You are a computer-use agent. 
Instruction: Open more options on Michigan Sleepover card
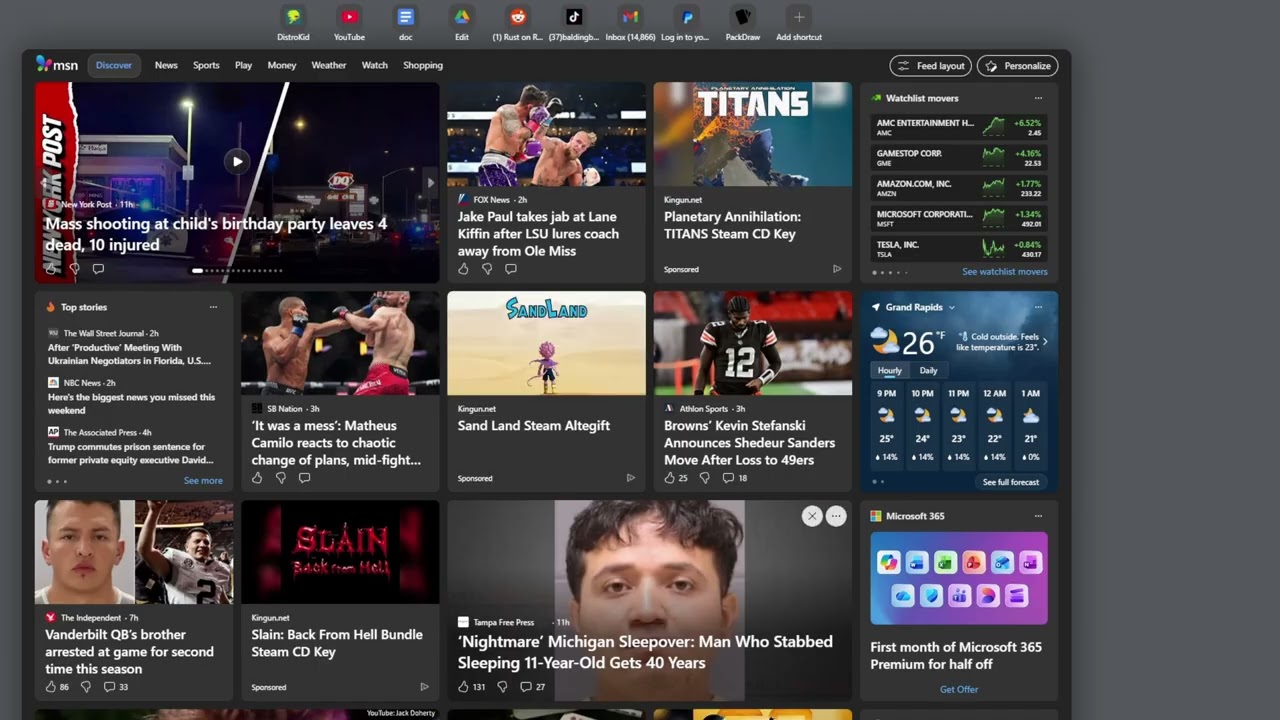[x=836, y=516]
